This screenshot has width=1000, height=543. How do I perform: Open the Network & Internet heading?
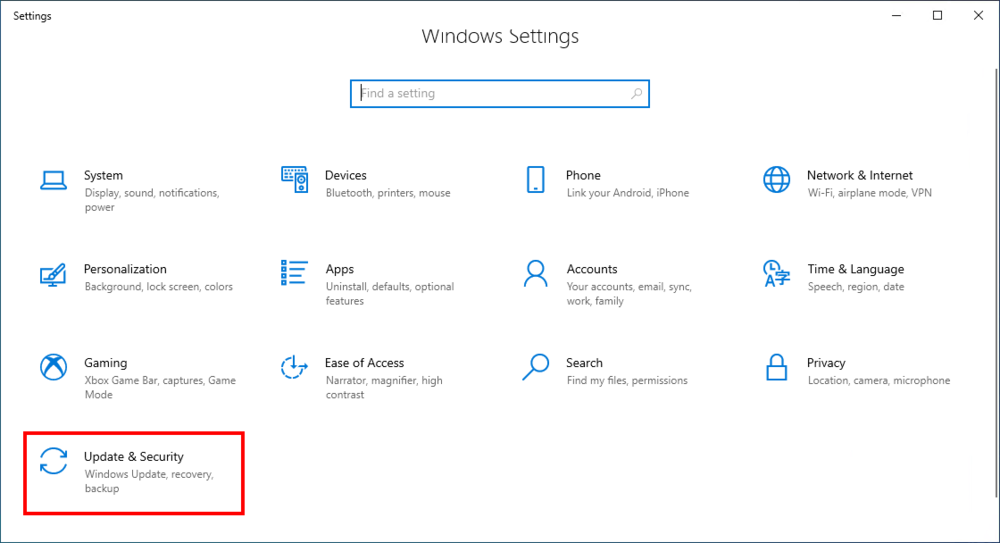(860, 175)
